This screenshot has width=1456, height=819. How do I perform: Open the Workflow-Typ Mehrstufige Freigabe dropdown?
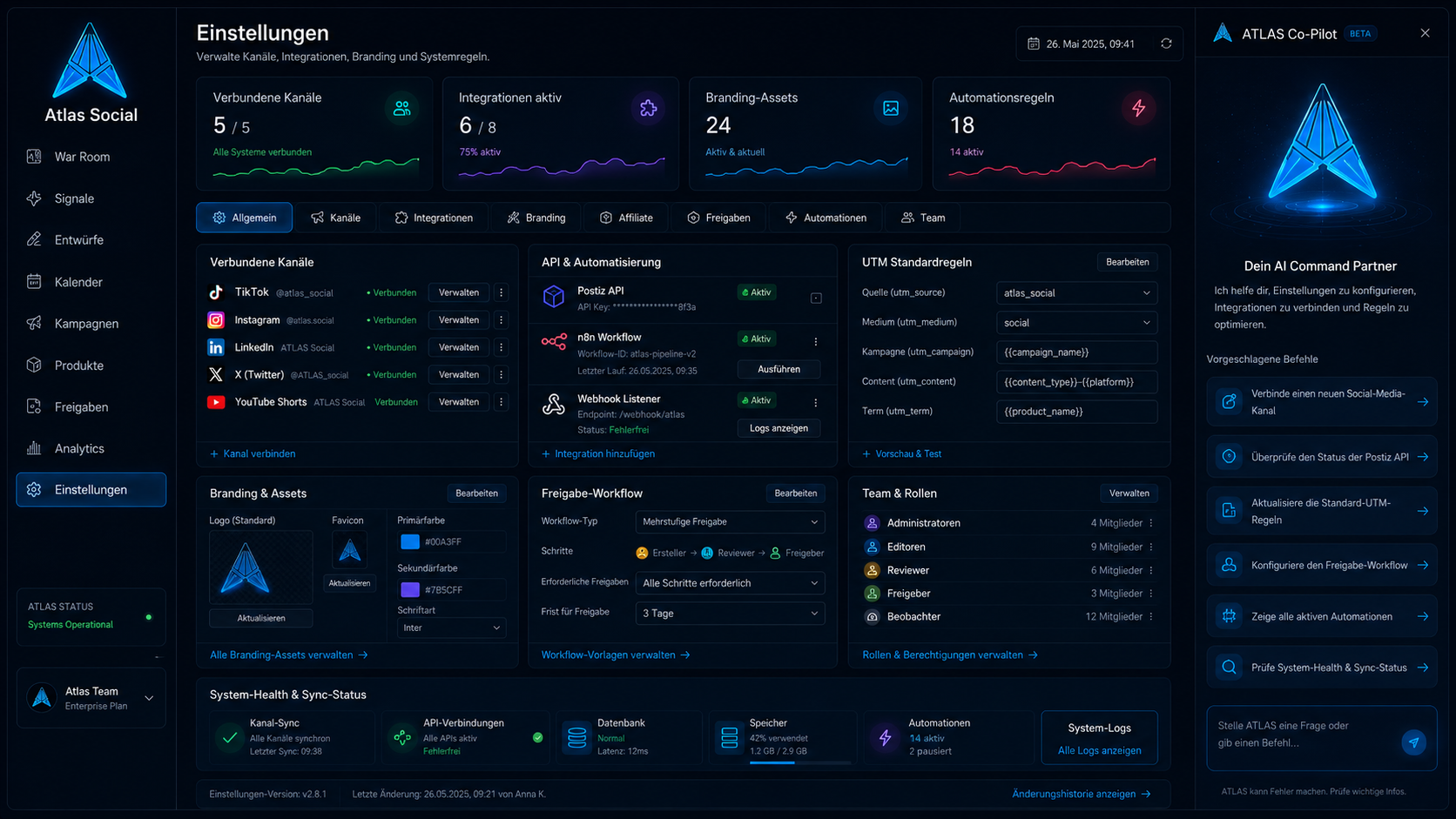[x=730, y=521]
